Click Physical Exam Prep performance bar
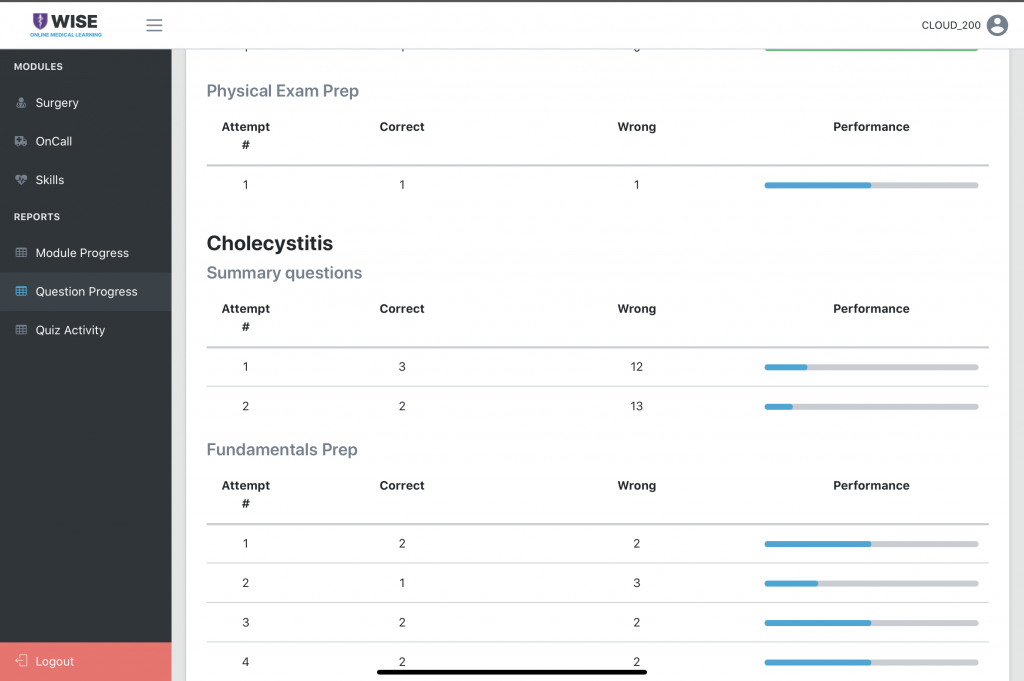Image resolution: width=1024 pixels, height=681 pixels. tap(871, 185)
